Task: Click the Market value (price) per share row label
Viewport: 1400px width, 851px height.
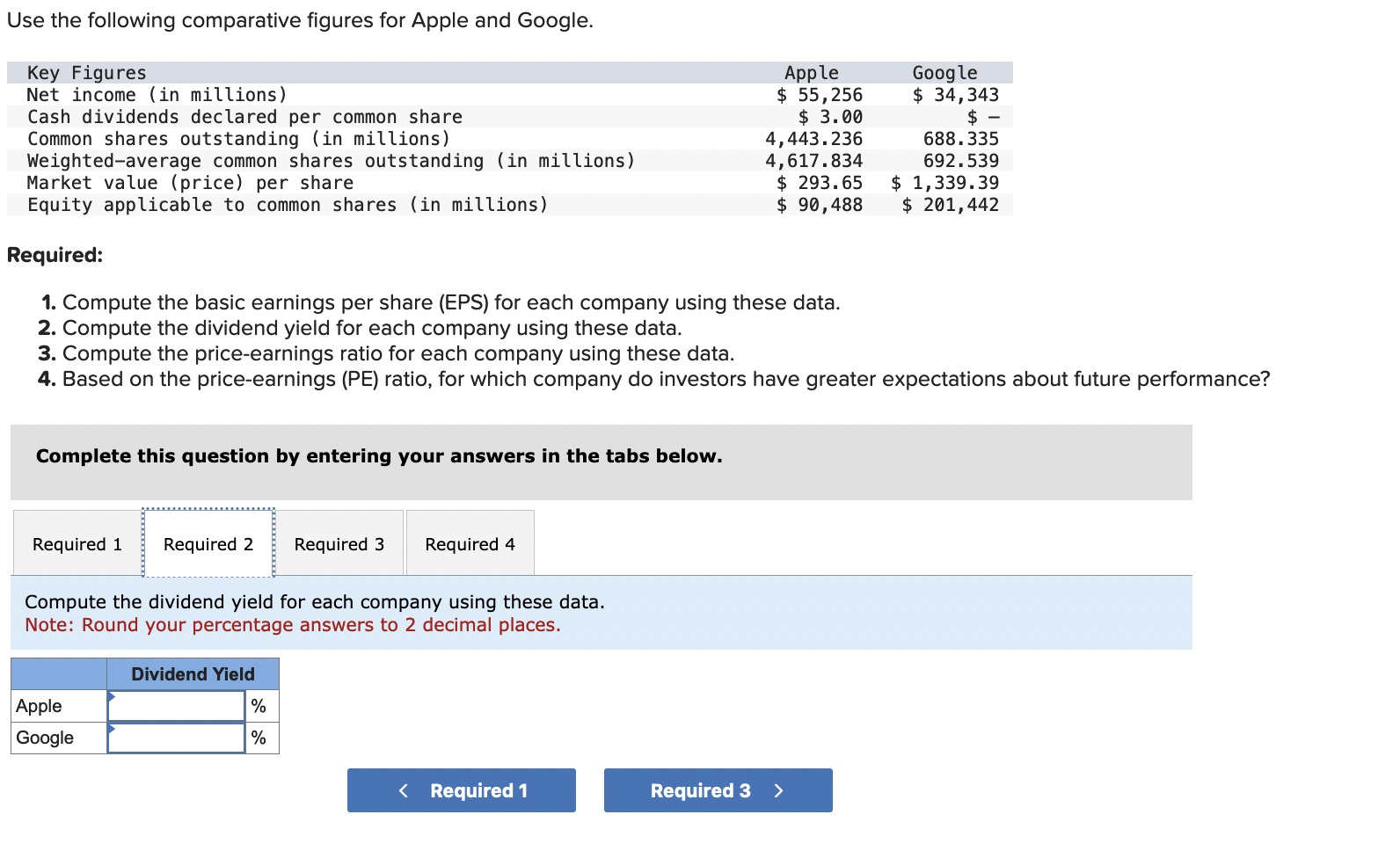Action: tap(190, 183)
